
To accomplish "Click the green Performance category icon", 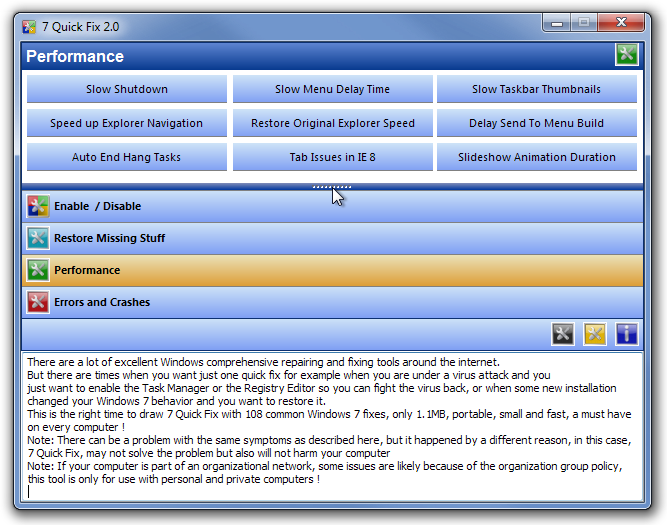I will click(38, 270).
